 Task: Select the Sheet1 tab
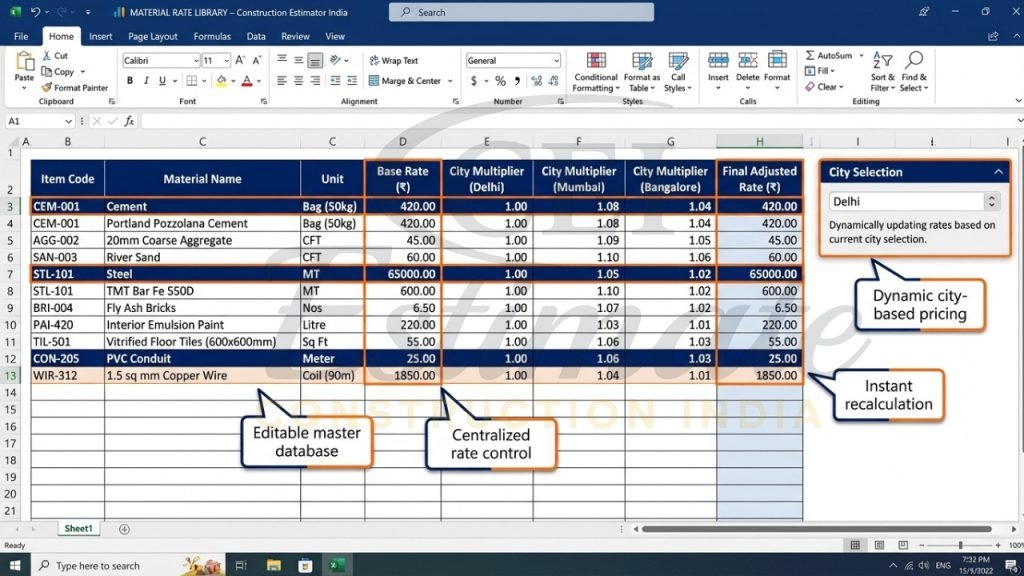[x=78, y=528]
